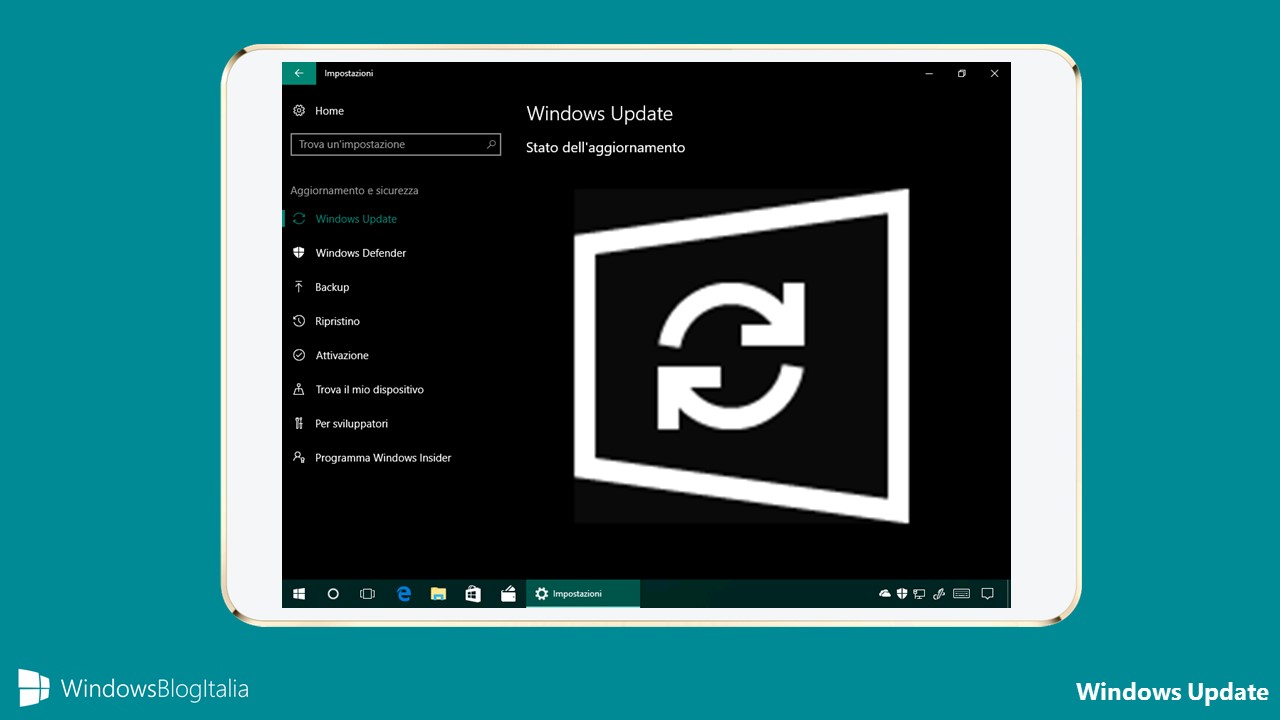
Task: Open the Store from the taskbar
Action: click(x=473, y=594)
